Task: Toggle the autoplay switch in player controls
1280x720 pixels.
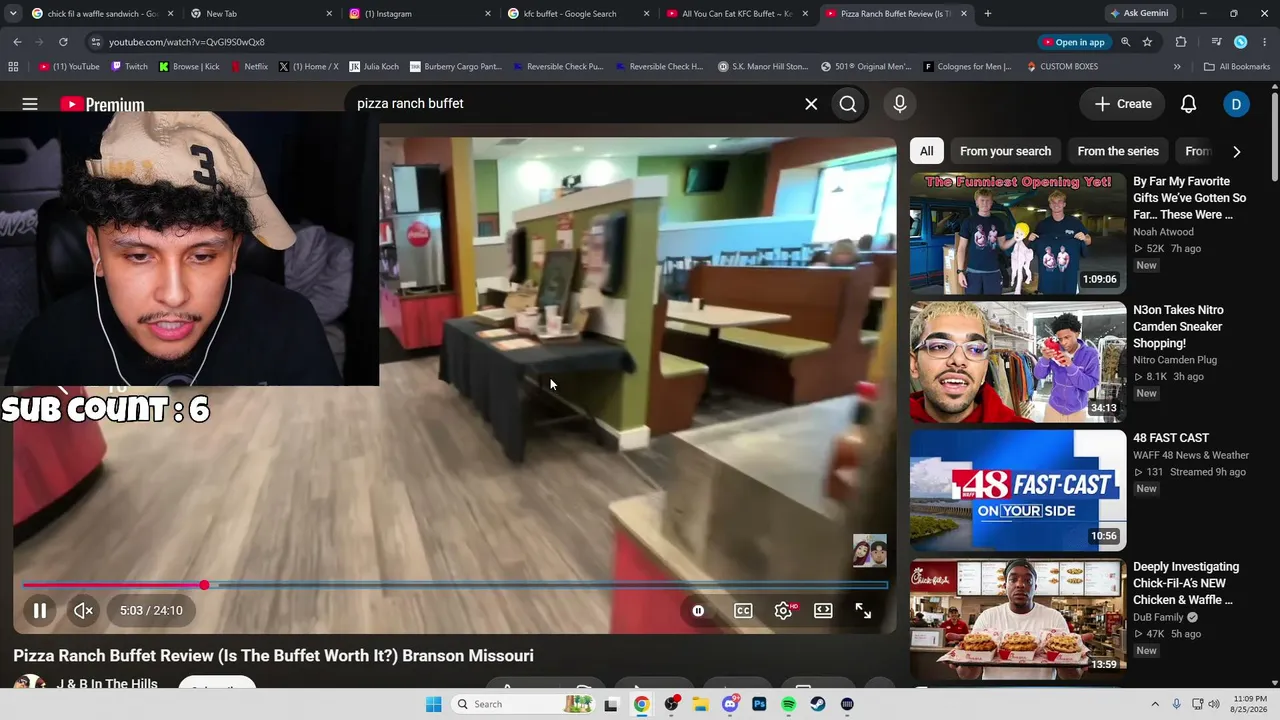Action: 698,611
